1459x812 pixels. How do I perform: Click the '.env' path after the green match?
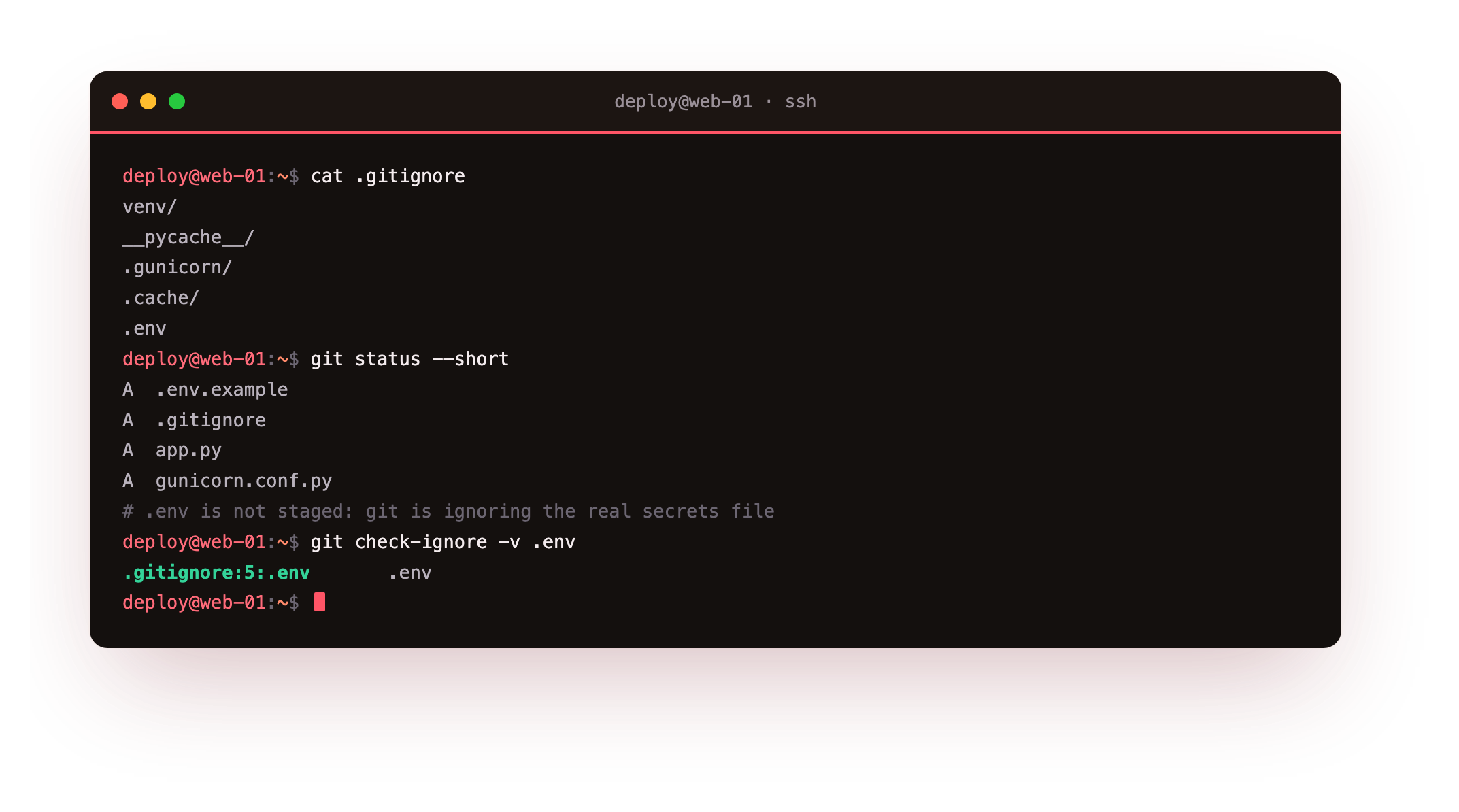409,573
